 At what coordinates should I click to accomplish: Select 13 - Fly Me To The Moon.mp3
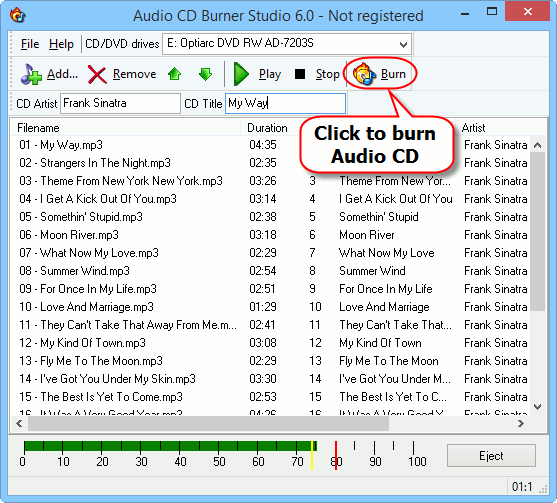click(91, 361)
